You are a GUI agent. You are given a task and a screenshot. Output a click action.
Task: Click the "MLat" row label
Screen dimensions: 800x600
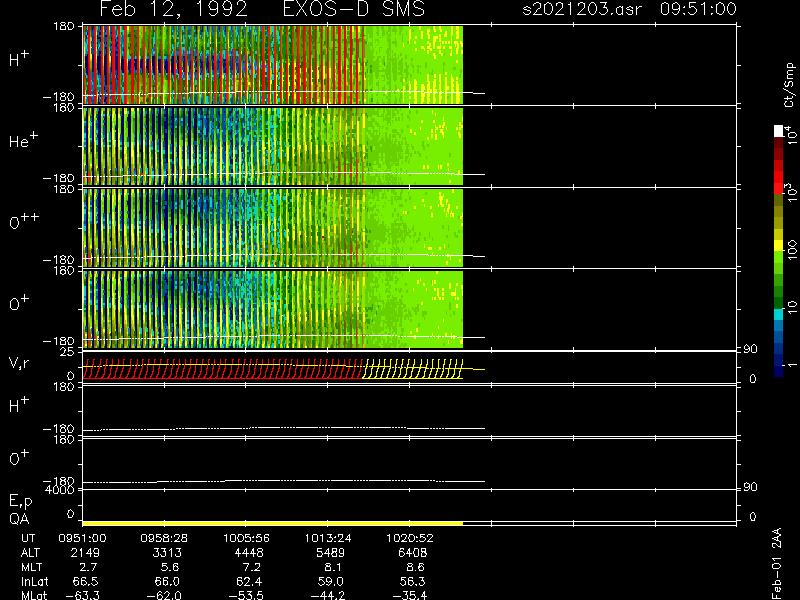point(34,595)
